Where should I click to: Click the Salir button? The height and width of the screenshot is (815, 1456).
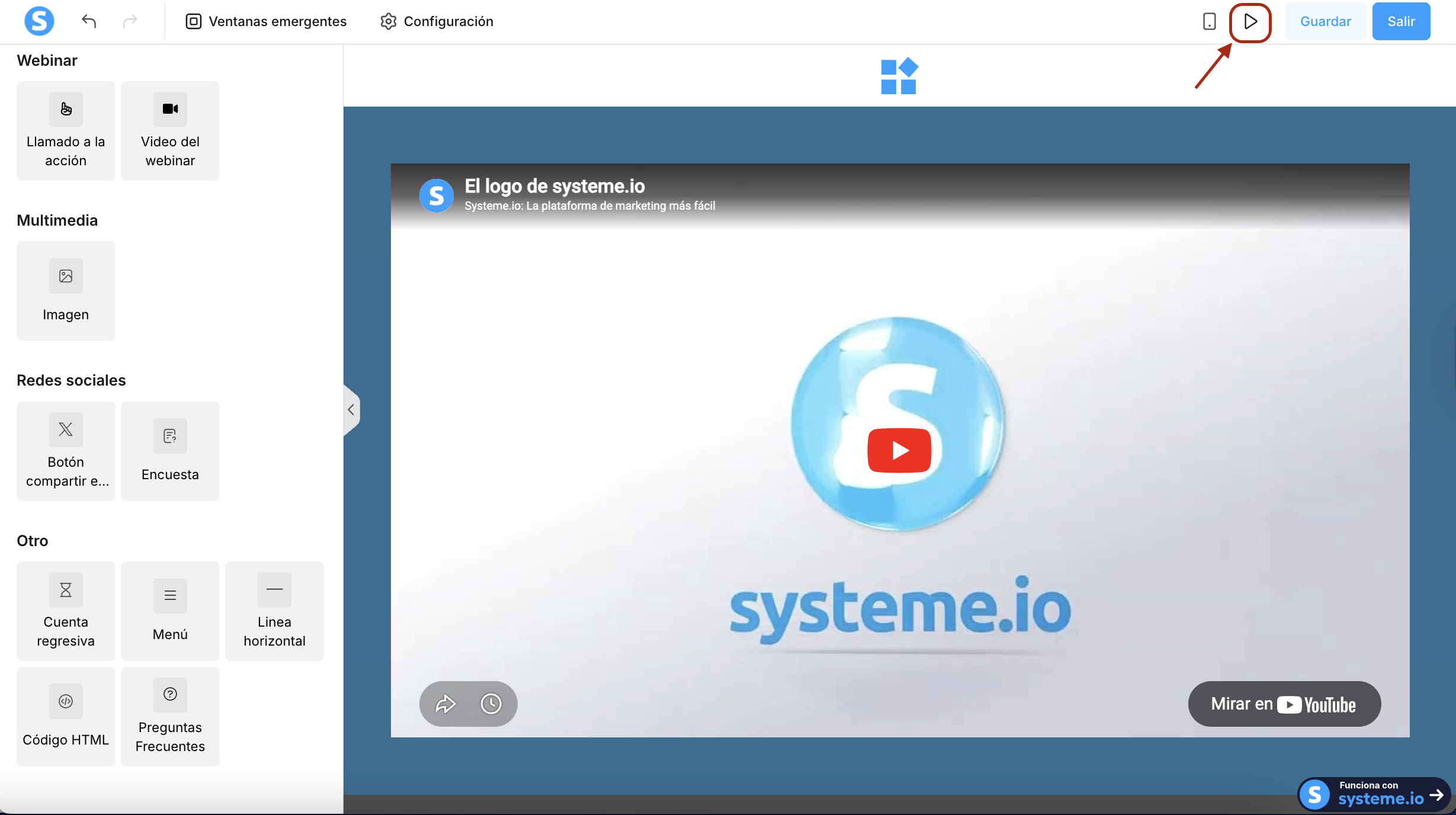(1401, 21)
